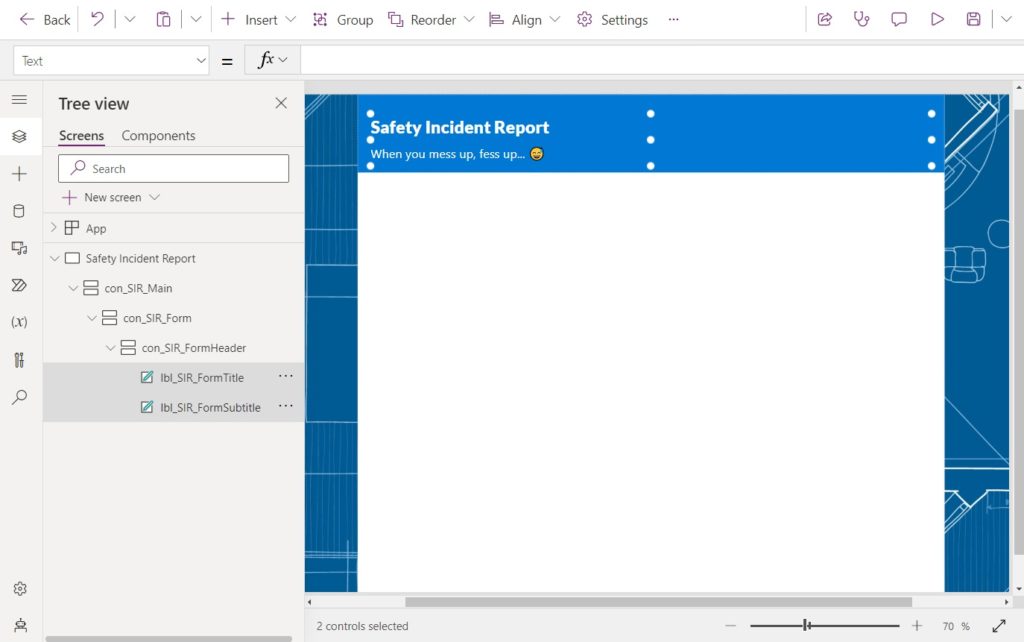Open the Tree view panel from left rail
This screenshot has width=1024, height=642.
point(19,136)
